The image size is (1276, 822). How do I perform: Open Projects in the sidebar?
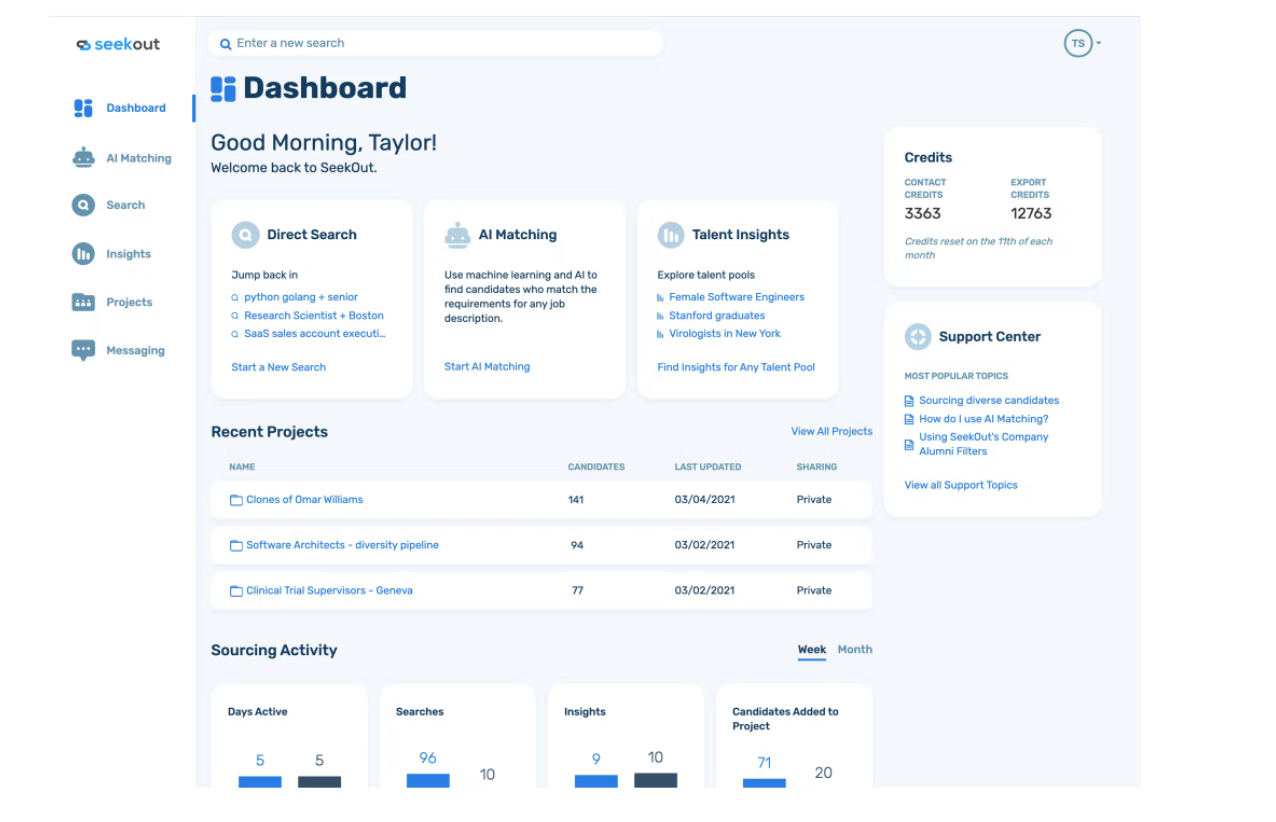130,302
